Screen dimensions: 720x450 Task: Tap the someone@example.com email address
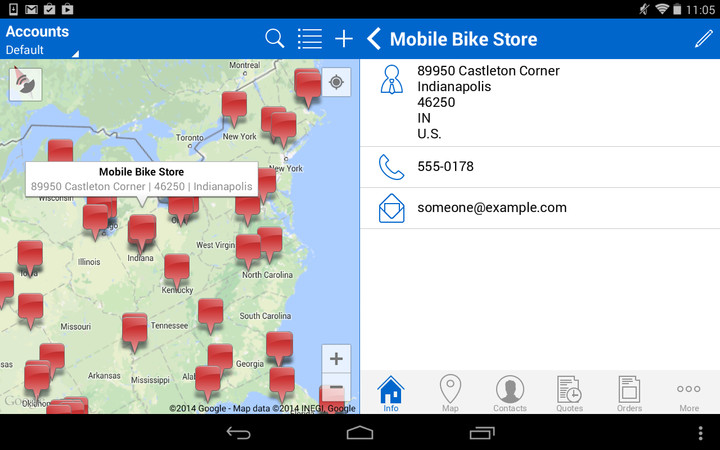tap(492, 208)
